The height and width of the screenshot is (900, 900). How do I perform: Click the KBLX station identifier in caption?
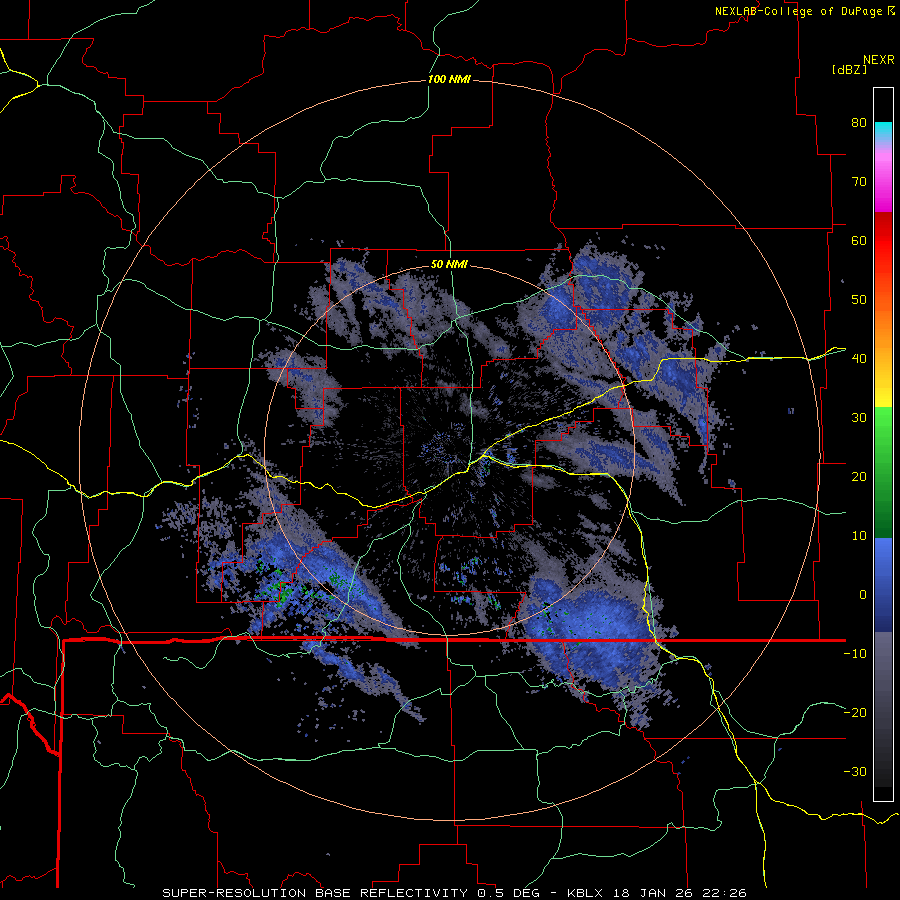tap(587, 893)
